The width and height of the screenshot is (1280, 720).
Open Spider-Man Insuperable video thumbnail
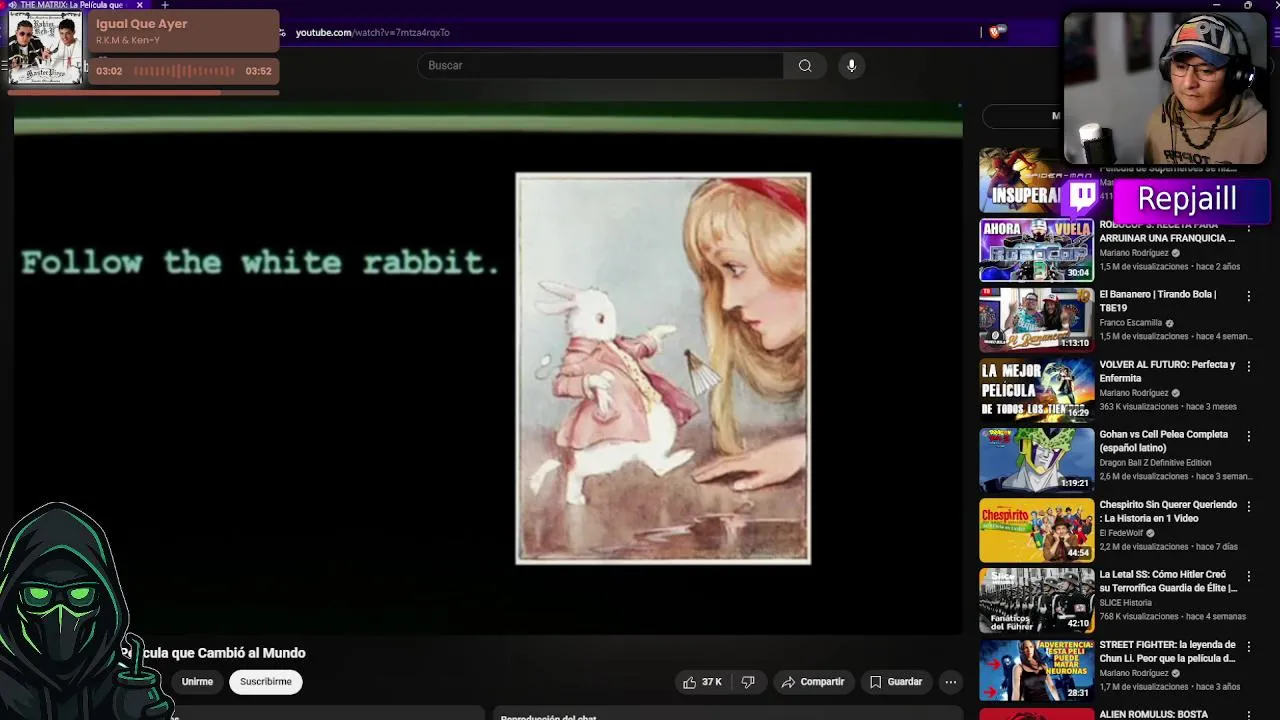[1020, 180]
